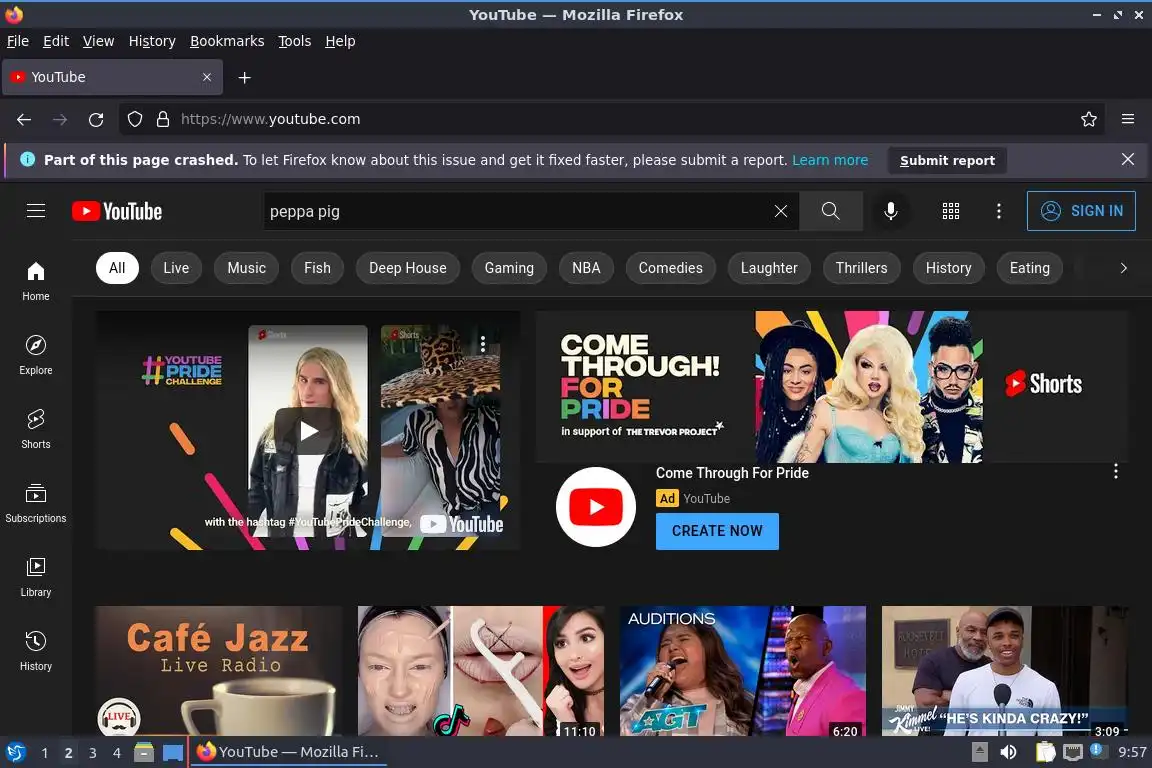Screen dimensions: 1152x768
Task: Open the Come Through For Pride banner
Action: pyautogui.click(x=832, y=387)
